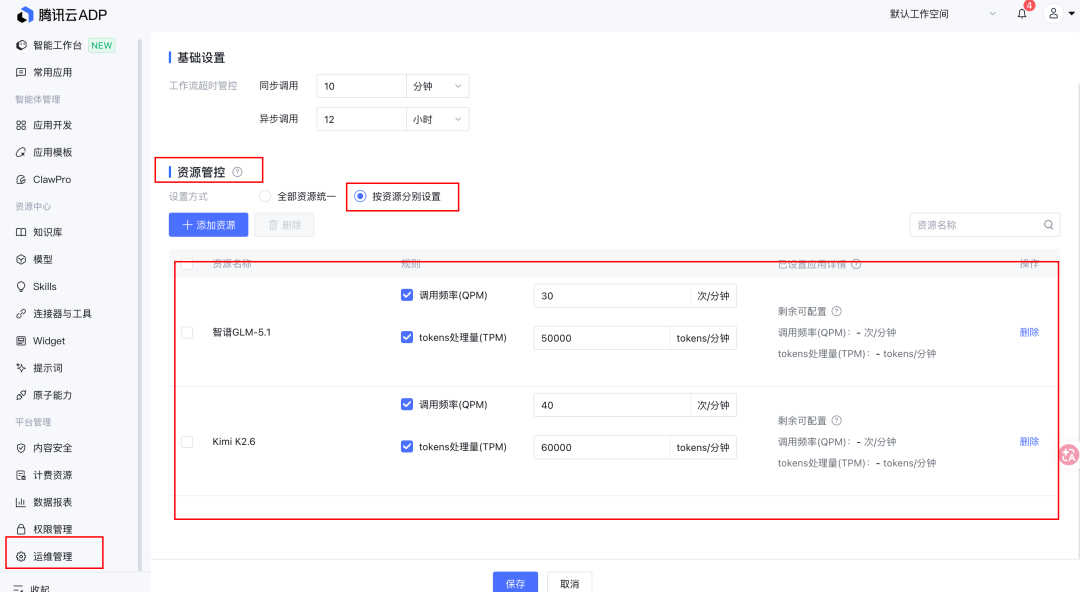The image size is (1080, 592).
Task: Open the notification bell
Action: coord(1021,14)
